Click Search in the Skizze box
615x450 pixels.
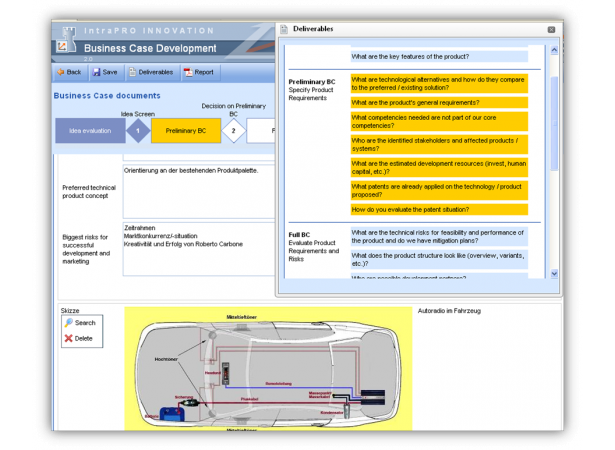(81, 322)
